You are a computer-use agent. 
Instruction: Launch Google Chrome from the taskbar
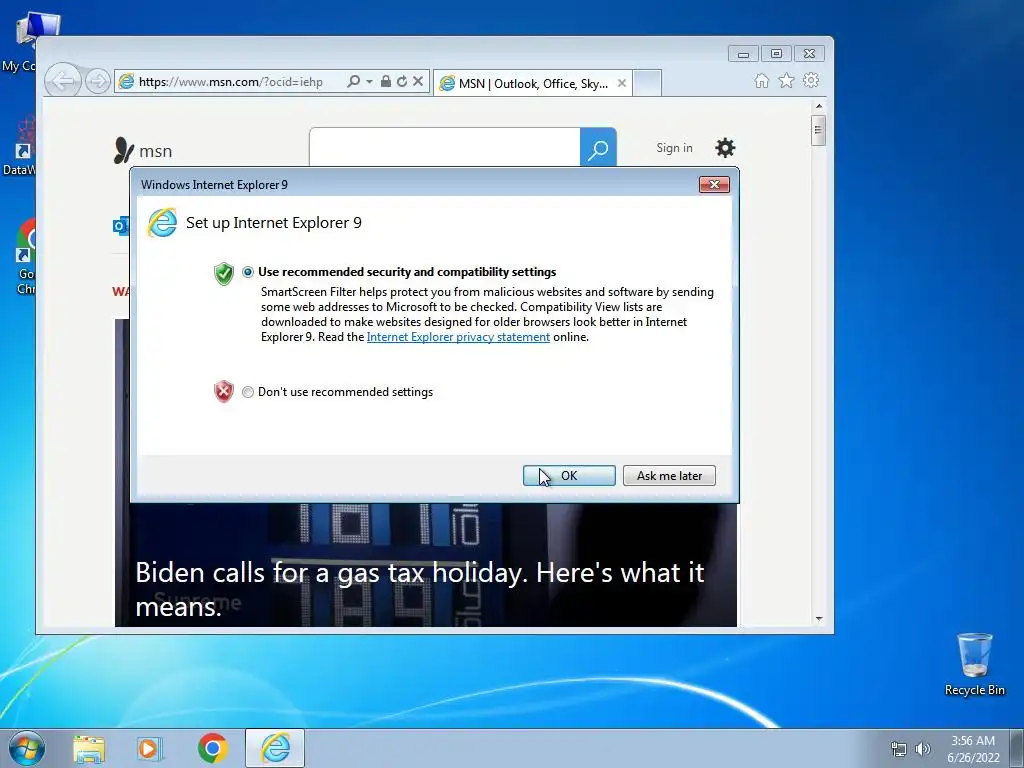212,748
